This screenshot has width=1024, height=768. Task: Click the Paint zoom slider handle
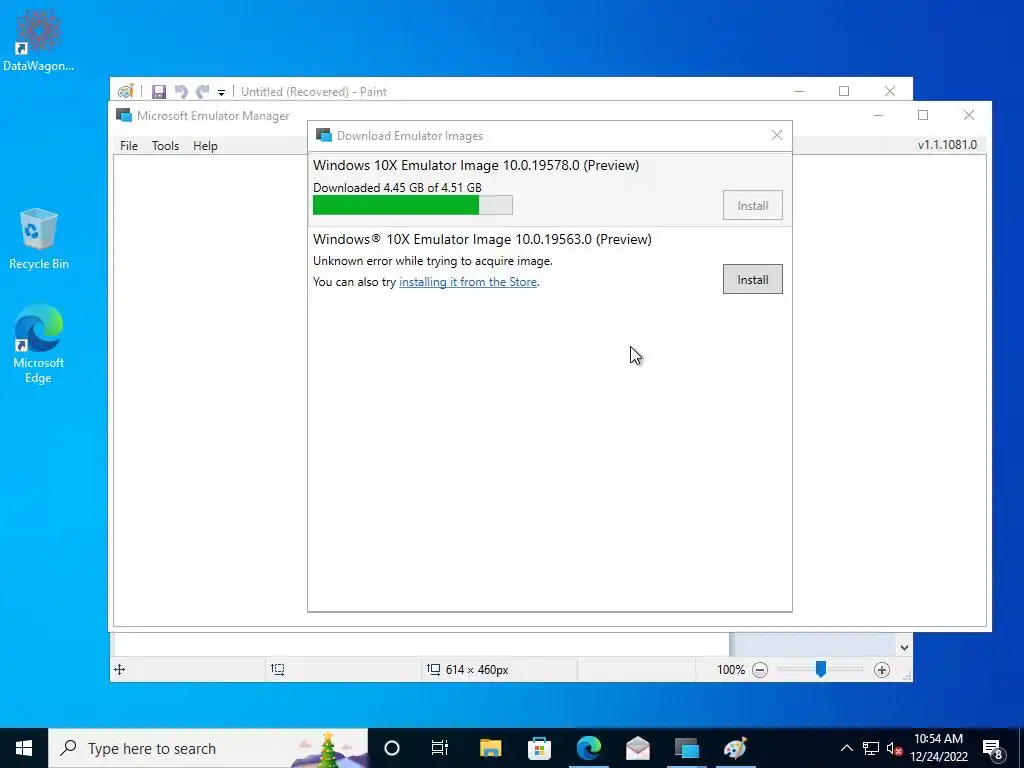point(821,669)
